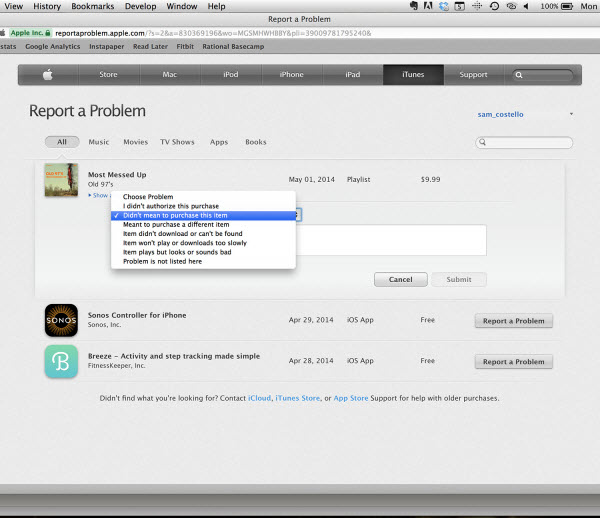Click the Sonos Controller app icon
The width and height of the screenshot is (600, 518).
pos(61,320)
